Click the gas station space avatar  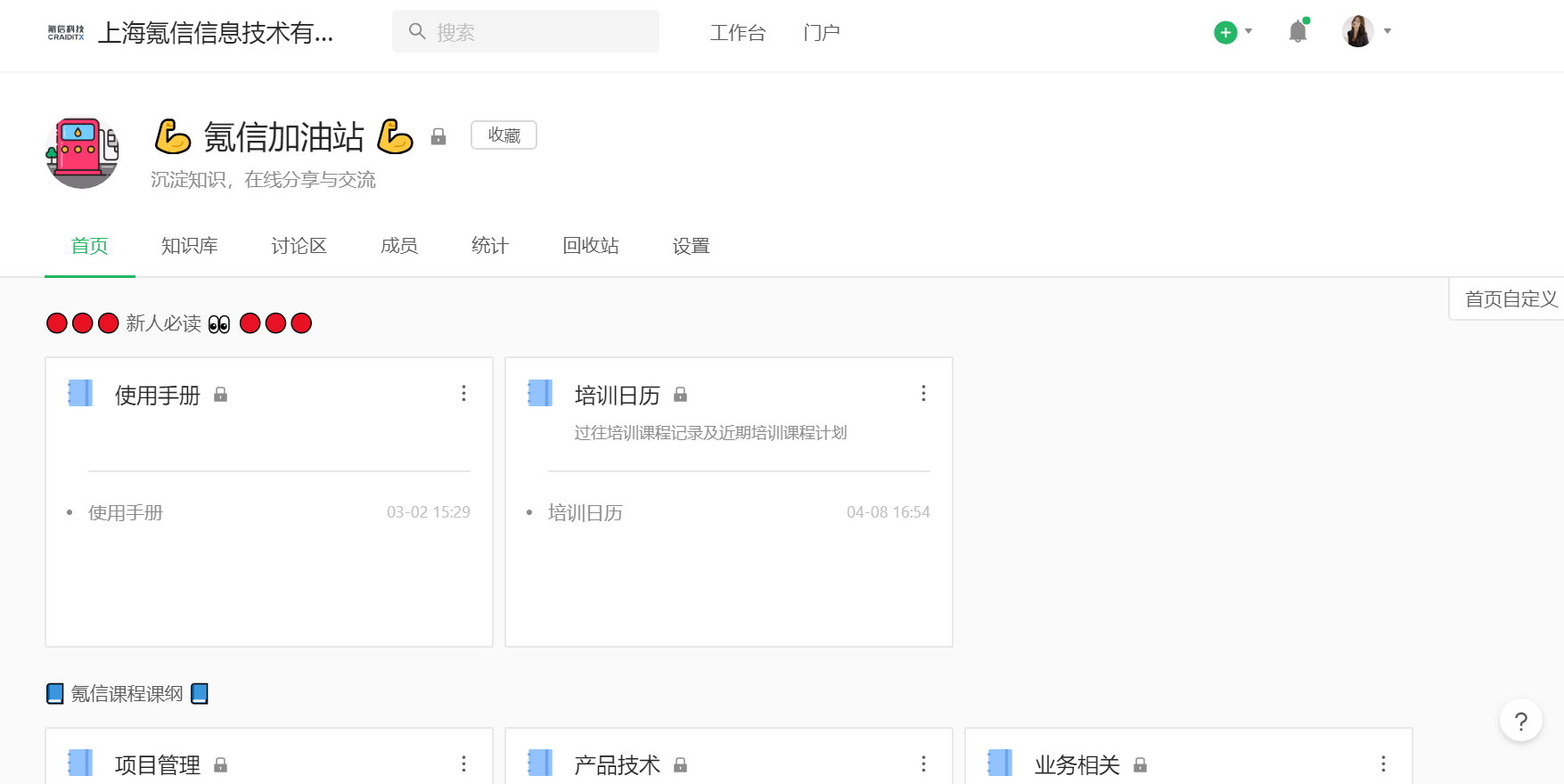pos(82,152)
